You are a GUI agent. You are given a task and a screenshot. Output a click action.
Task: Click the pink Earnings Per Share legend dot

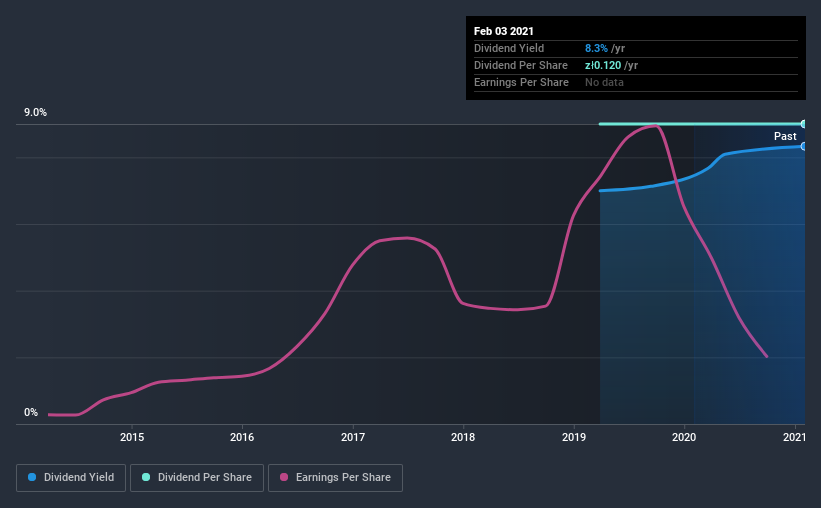(x=284, y=477)
